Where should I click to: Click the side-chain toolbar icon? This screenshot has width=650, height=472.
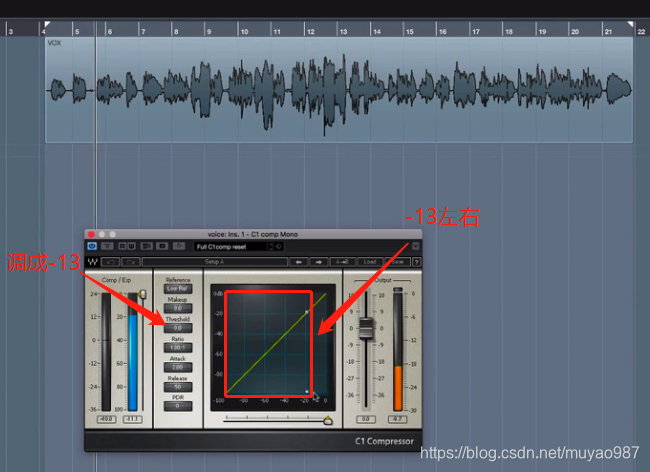162,246
